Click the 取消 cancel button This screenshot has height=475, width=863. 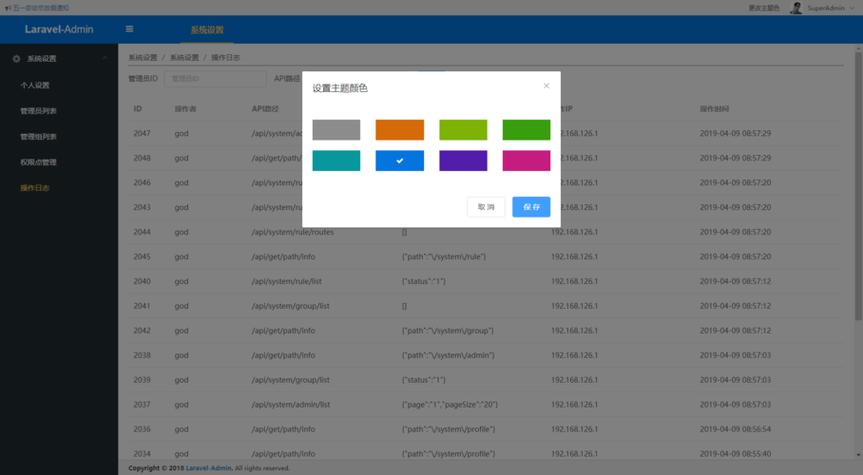click(x=486, y=207)
